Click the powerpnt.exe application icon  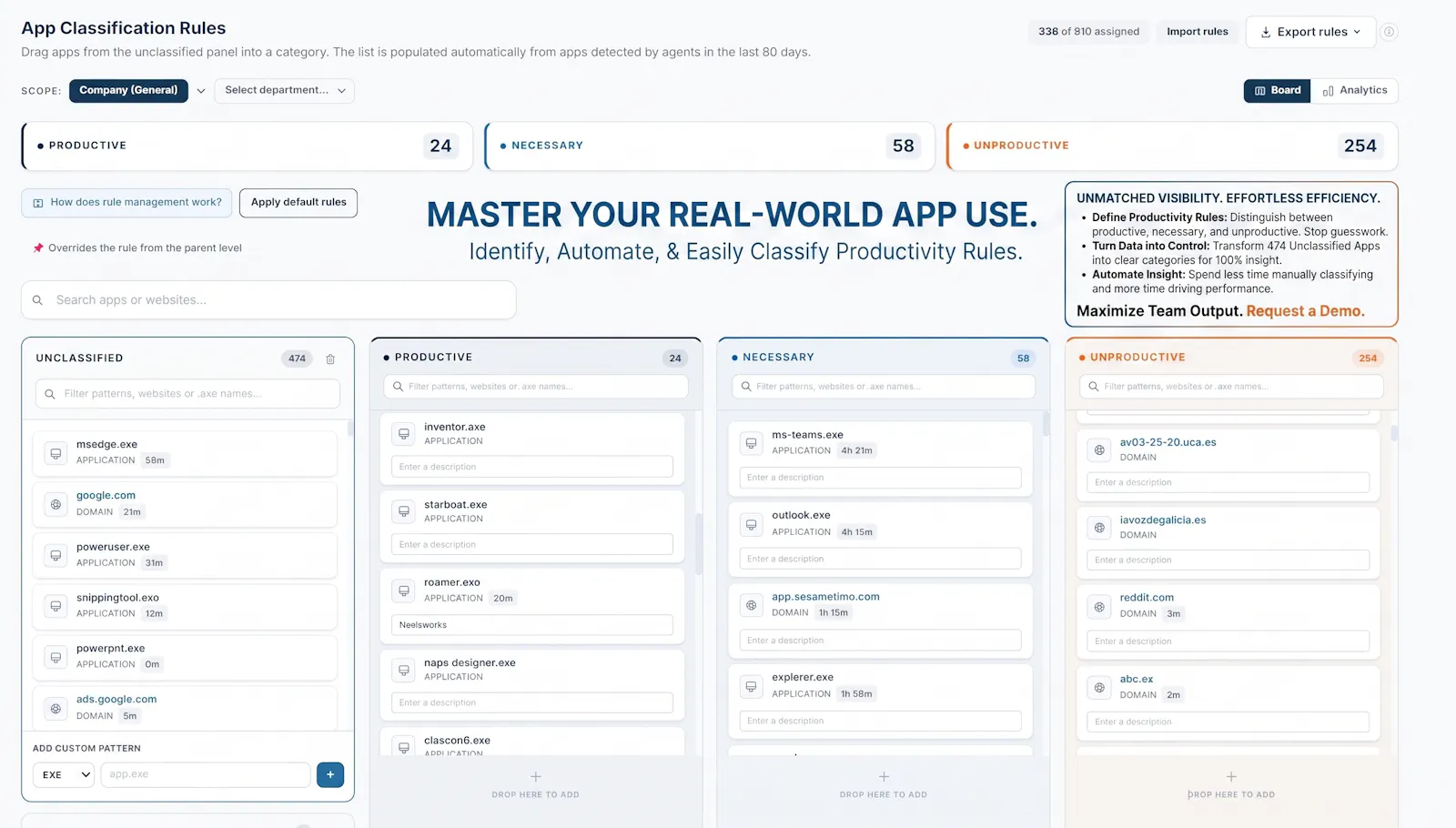pyautogui.click(x=56, y=656)
